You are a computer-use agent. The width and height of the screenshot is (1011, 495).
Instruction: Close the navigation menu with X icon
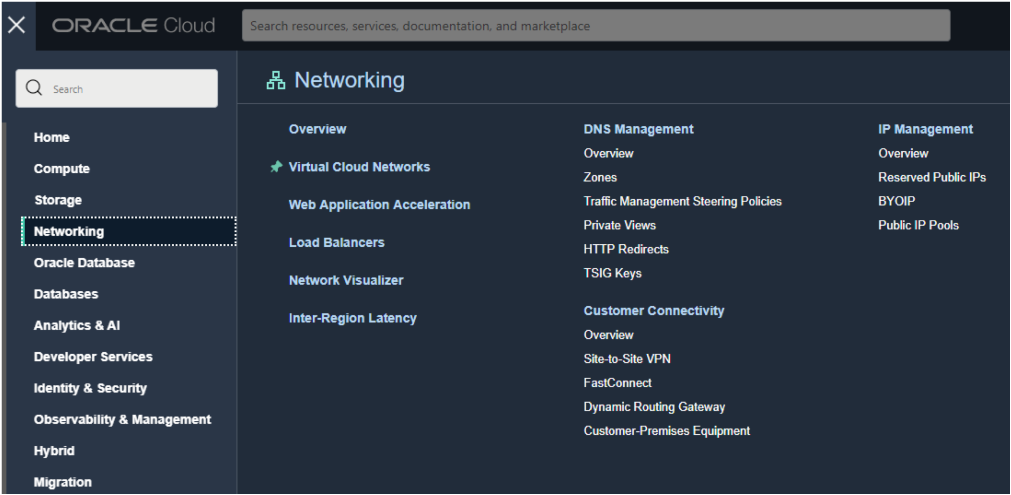(x=17, y=25)
